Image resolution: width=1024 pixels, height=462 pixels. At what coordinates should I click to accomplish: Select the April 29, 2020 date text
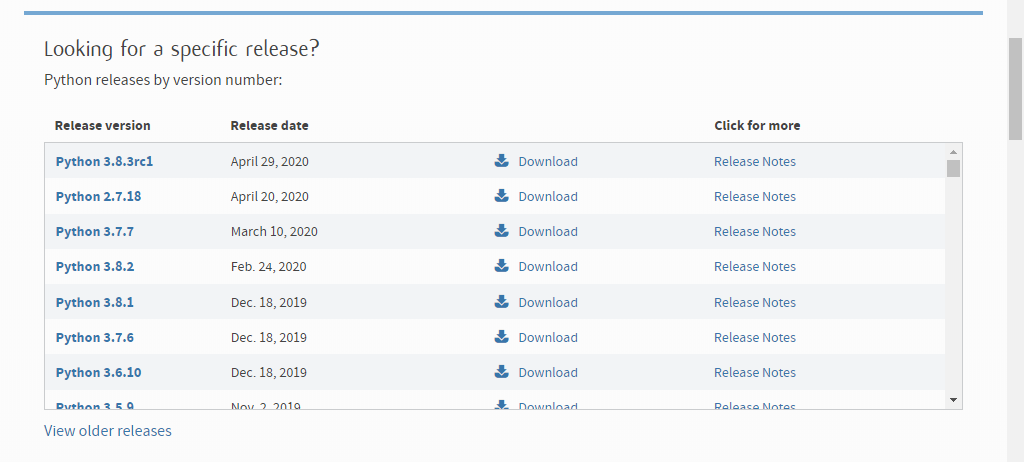270,161
